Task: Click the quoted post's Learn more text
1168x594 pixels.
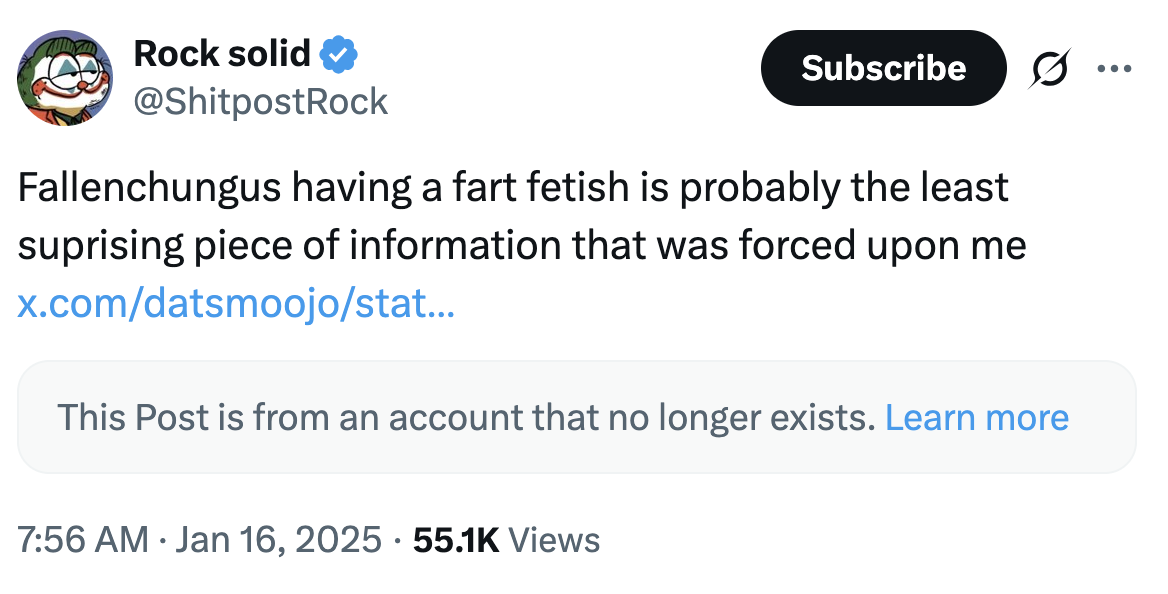Action: 978,417
